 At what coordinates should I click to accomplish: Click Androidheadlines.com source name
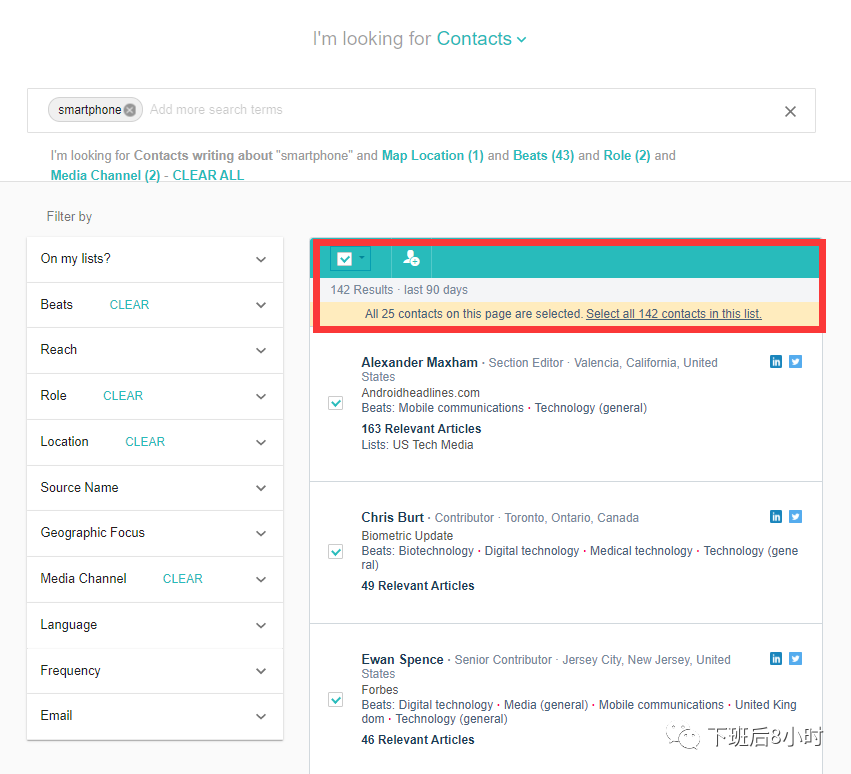(x=421, y=392)
